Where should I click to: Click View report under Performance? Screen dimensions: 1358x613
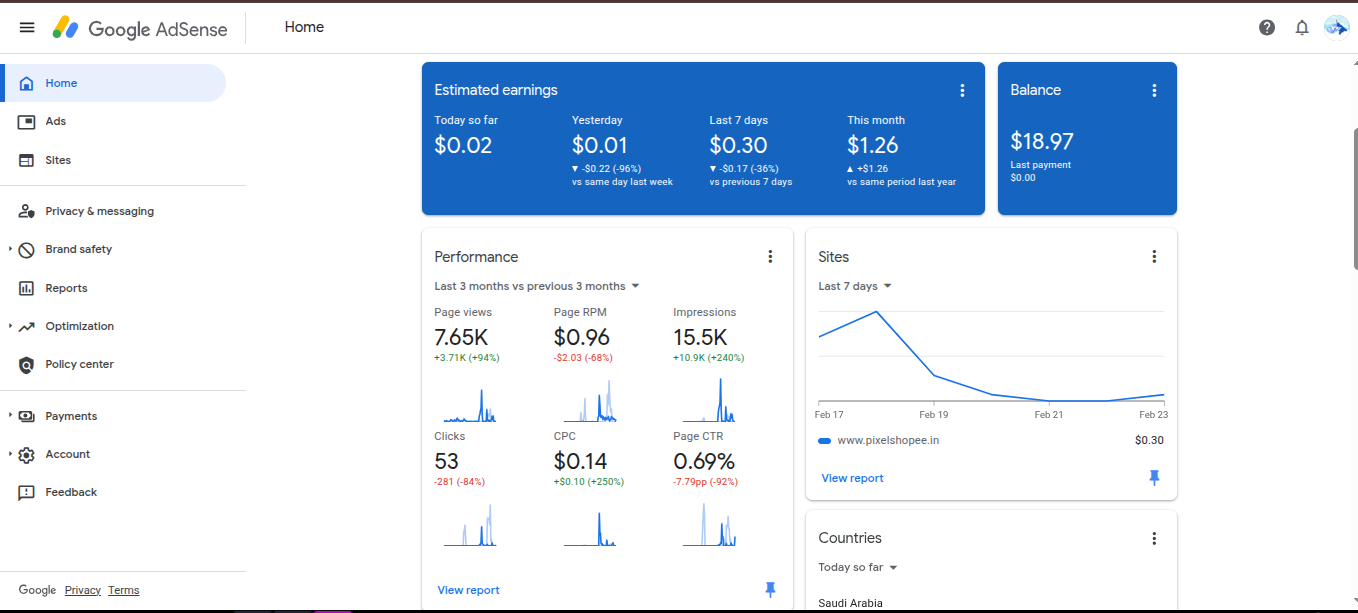tap(468, 590)
